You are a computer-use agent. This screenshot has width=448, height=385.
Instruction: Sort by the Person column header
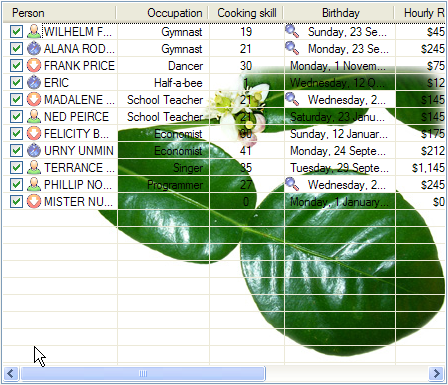click(60, 13)
